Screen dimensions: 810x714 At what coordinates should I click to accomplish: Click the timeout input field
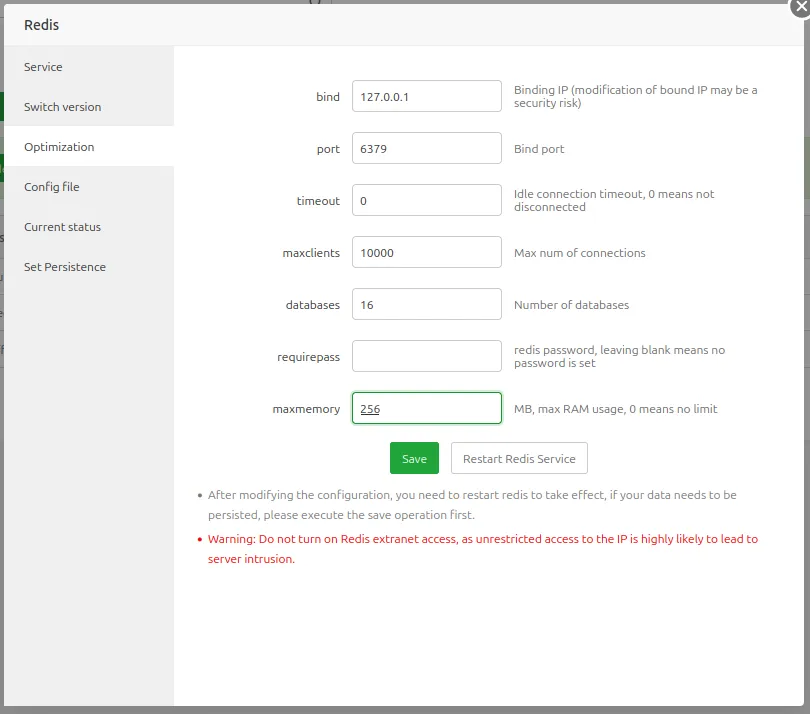pos(427,200)
